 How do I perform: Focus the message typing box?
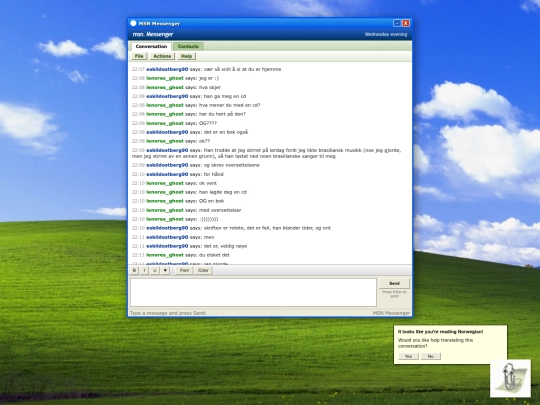tap(253, 292)
